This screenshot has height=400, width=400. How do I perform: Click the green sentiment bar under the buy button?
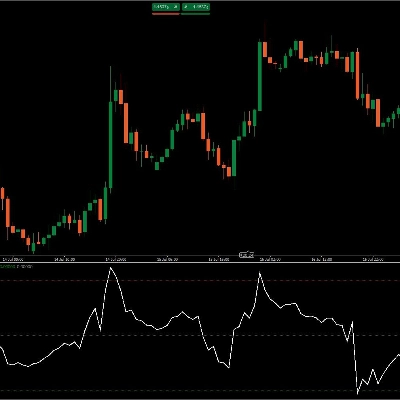196,14
